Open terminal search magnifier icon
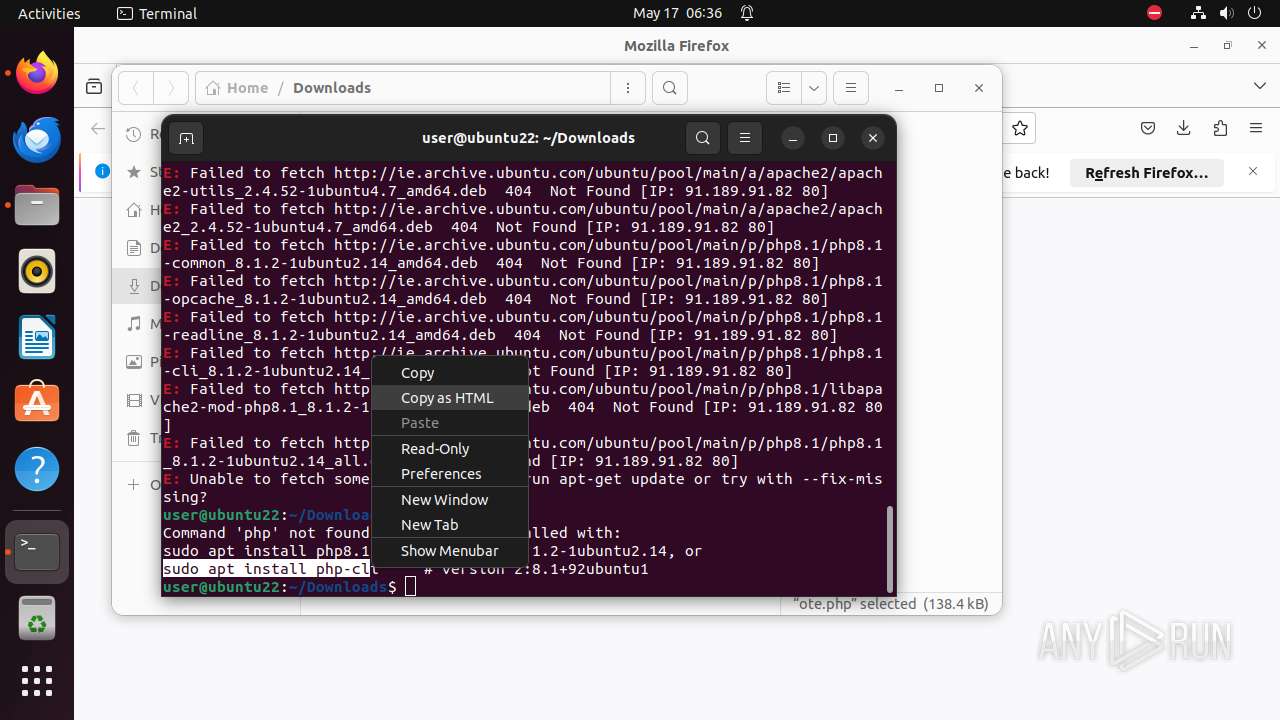The width and height of the screenshot is (1280, 720). pyautogui.click(x=703, y=138)
